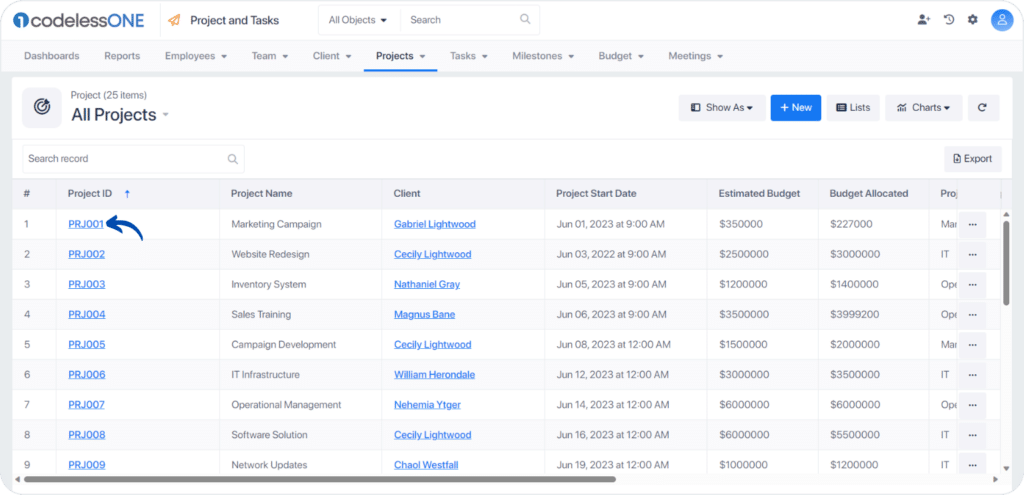Screen dimensions: 1024x495
Task: Click the New button
Action: click(x=796, y=108)
